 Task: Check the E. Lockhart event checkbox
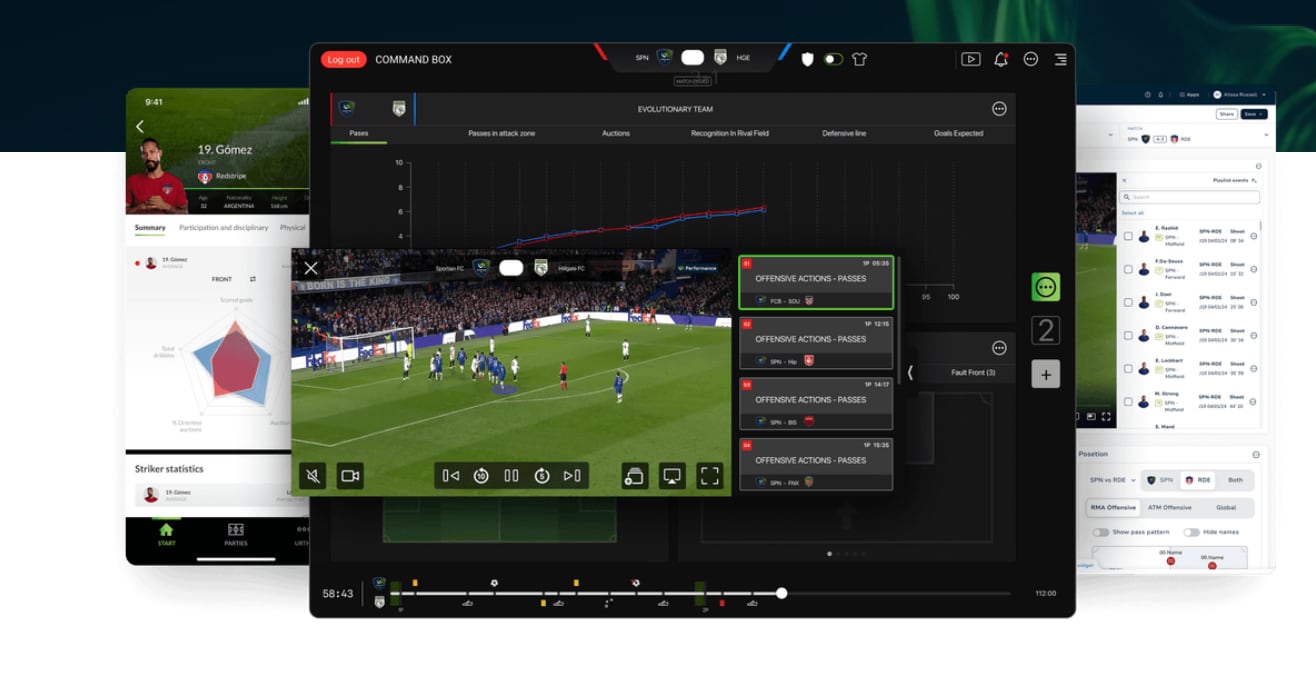tap(1128, 368)
